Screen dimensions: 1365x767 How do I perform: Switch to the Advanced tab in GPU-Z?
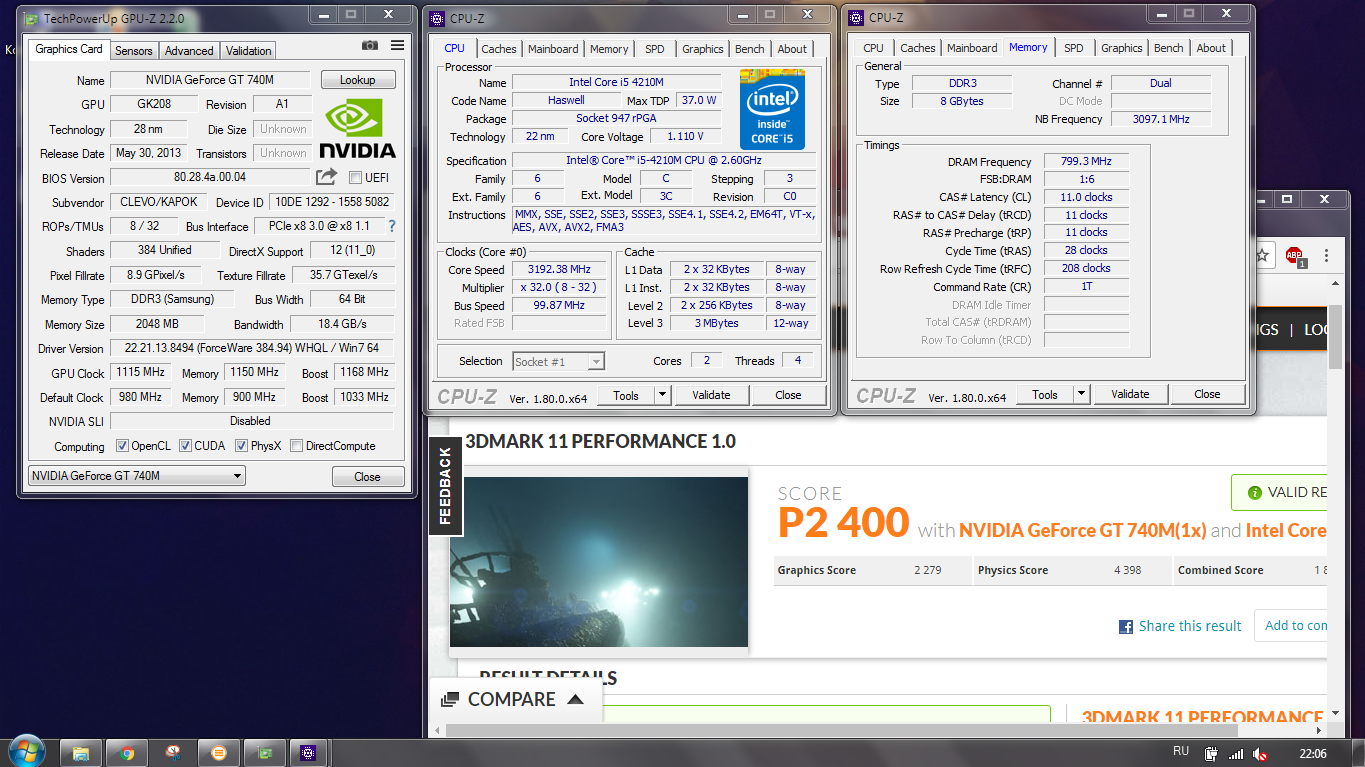click(x=189, y=51)
